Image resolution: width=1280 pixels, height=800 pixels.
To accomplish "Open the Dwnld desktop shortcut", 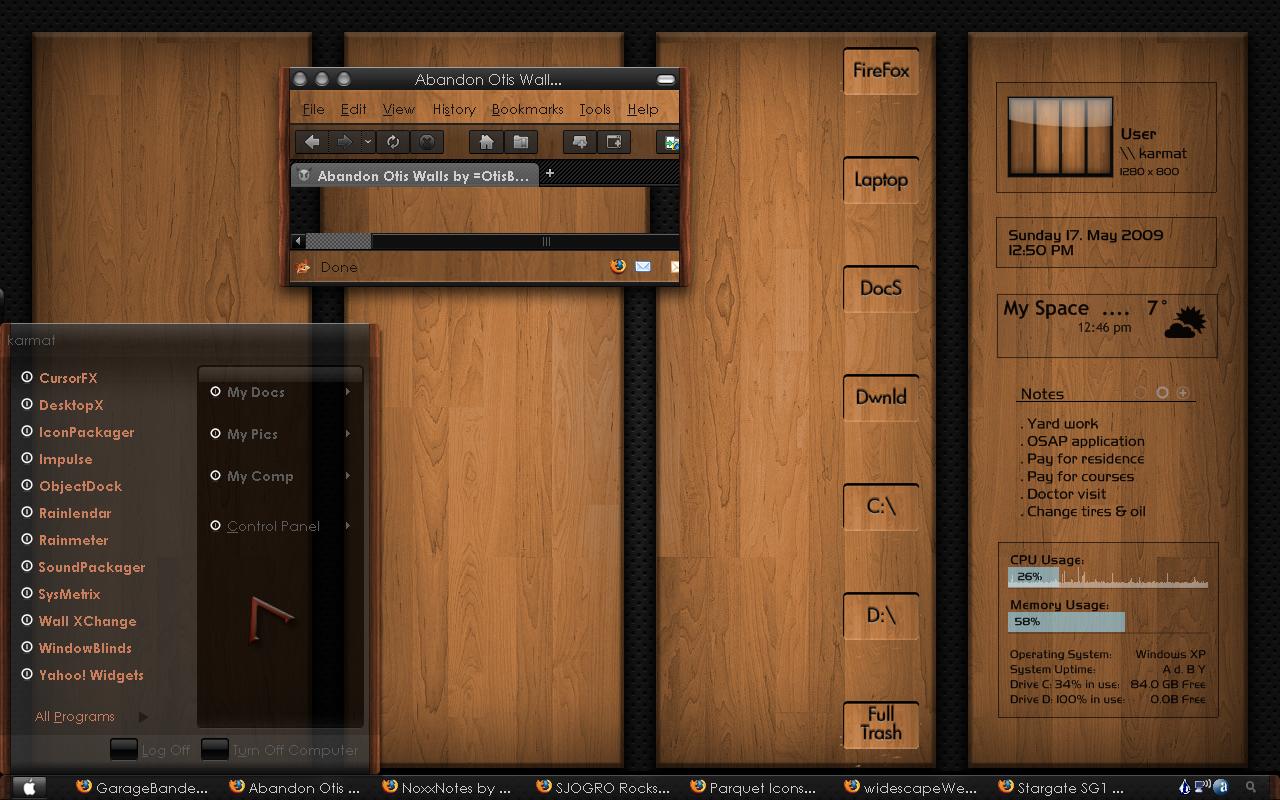I will pos(881,397).
